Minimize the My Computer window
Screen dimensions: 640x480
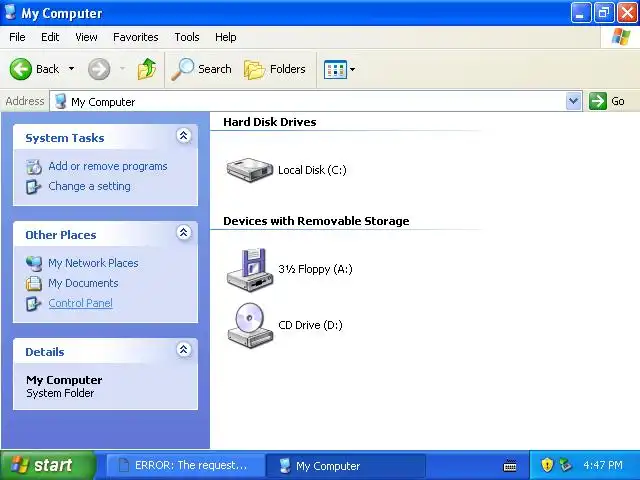[580, 13]
